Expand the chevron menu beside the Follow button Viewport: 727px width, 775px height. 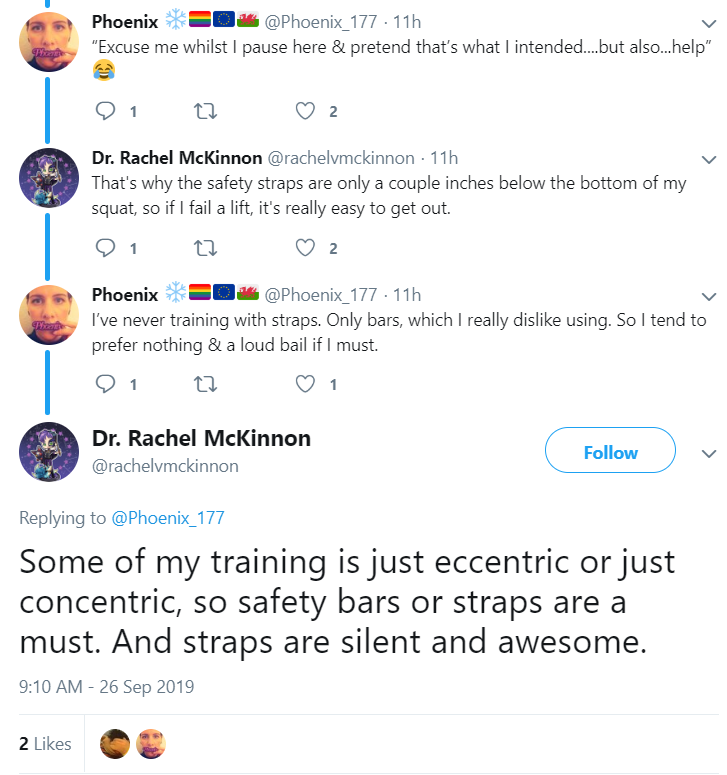[709, 454]
